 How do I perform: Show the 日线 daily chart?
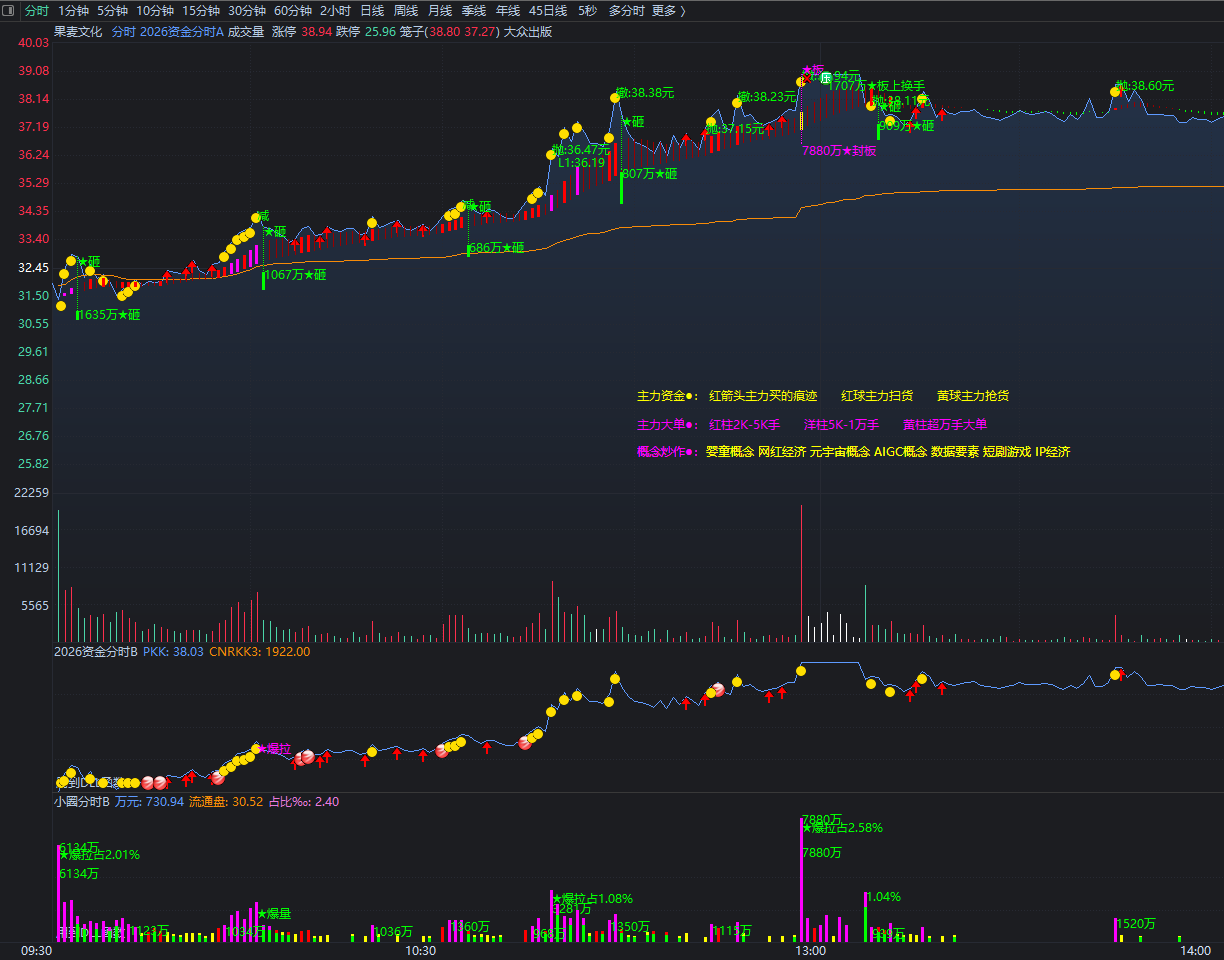tap(372, 11)
